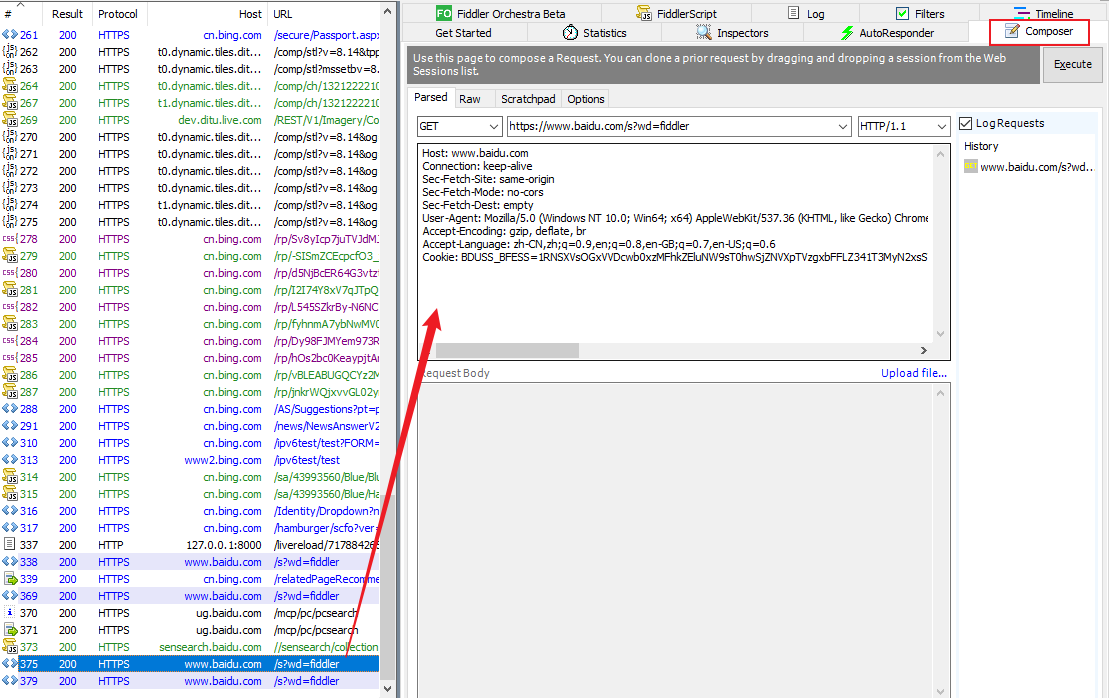Click the horizontal scrollbar thumb in headers box

point(508,351)
